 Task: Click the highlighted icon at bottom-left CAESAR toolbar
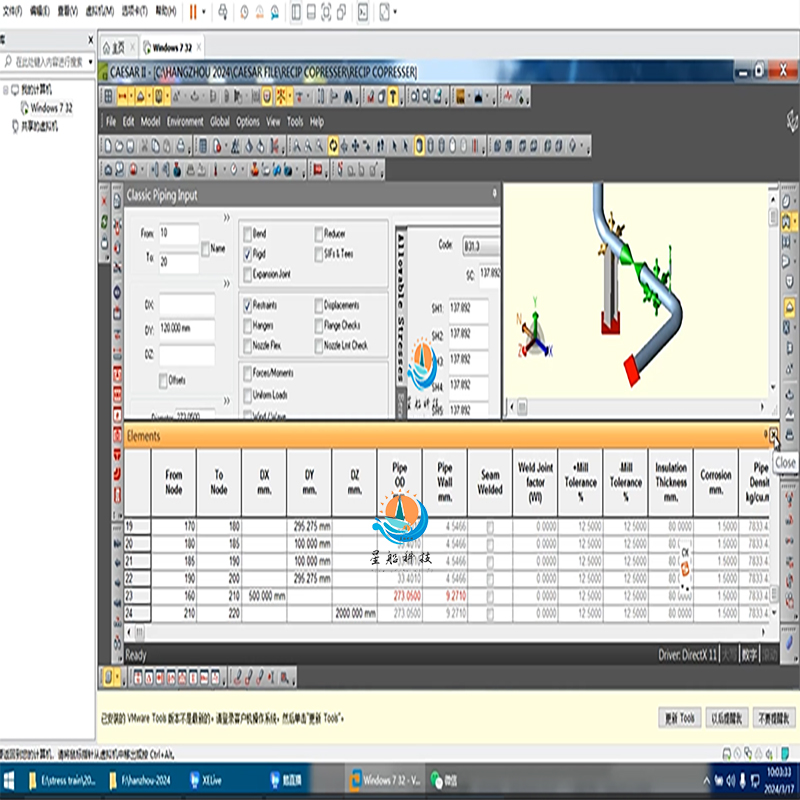coord(108,678)
